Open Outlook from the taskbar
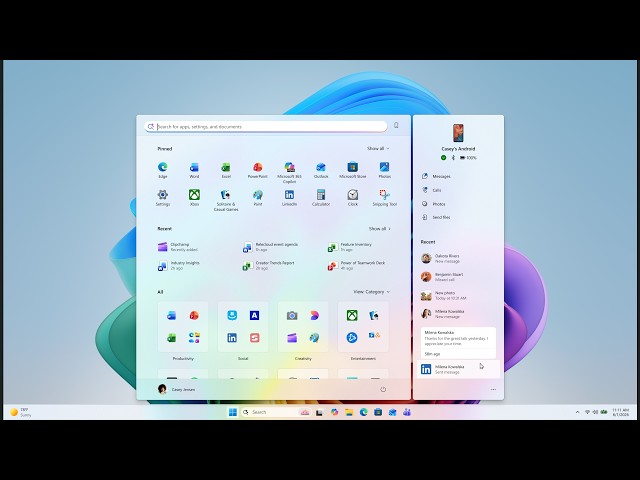The width and height of the screenshot is (640, 480). 392,412
